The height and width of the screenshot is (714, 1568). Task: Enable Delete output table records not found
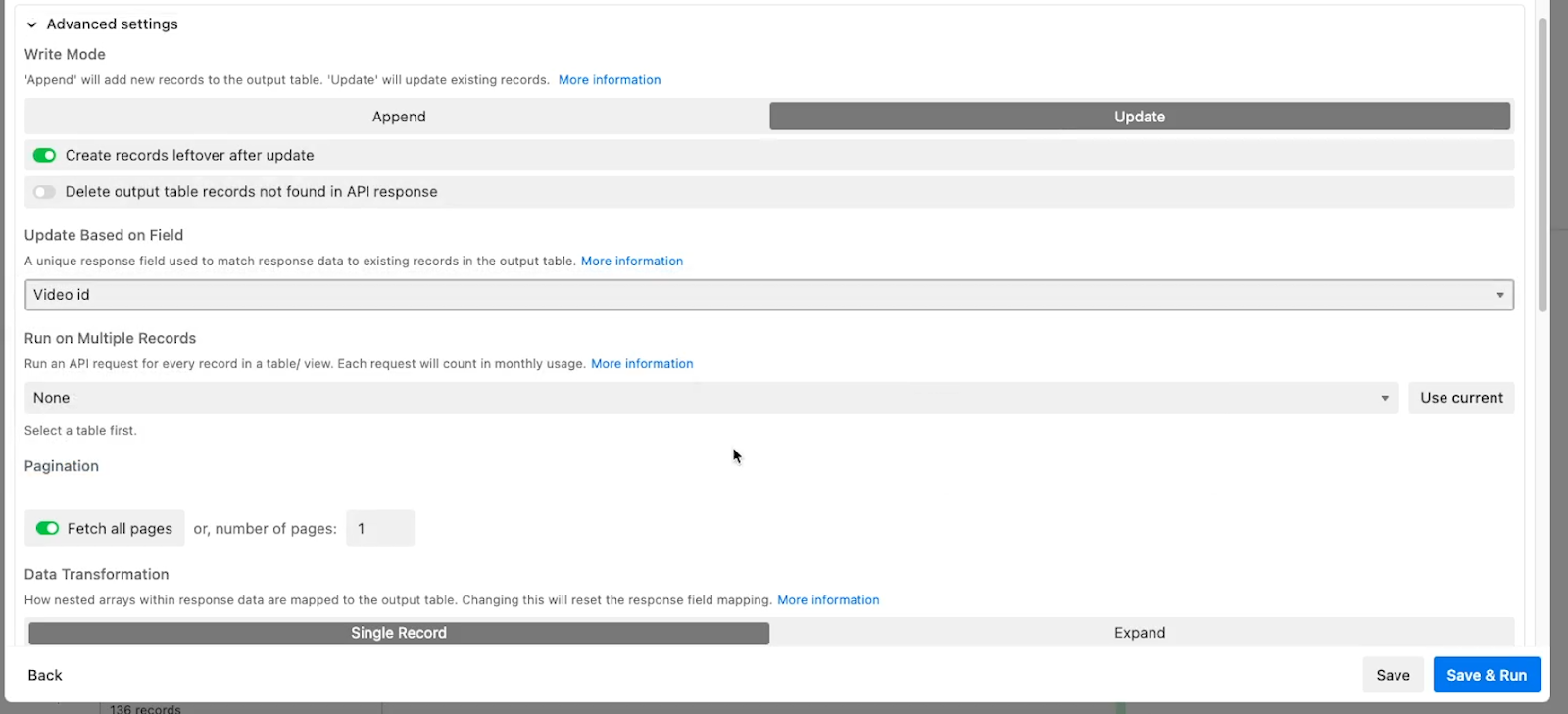tap(45, 192)
